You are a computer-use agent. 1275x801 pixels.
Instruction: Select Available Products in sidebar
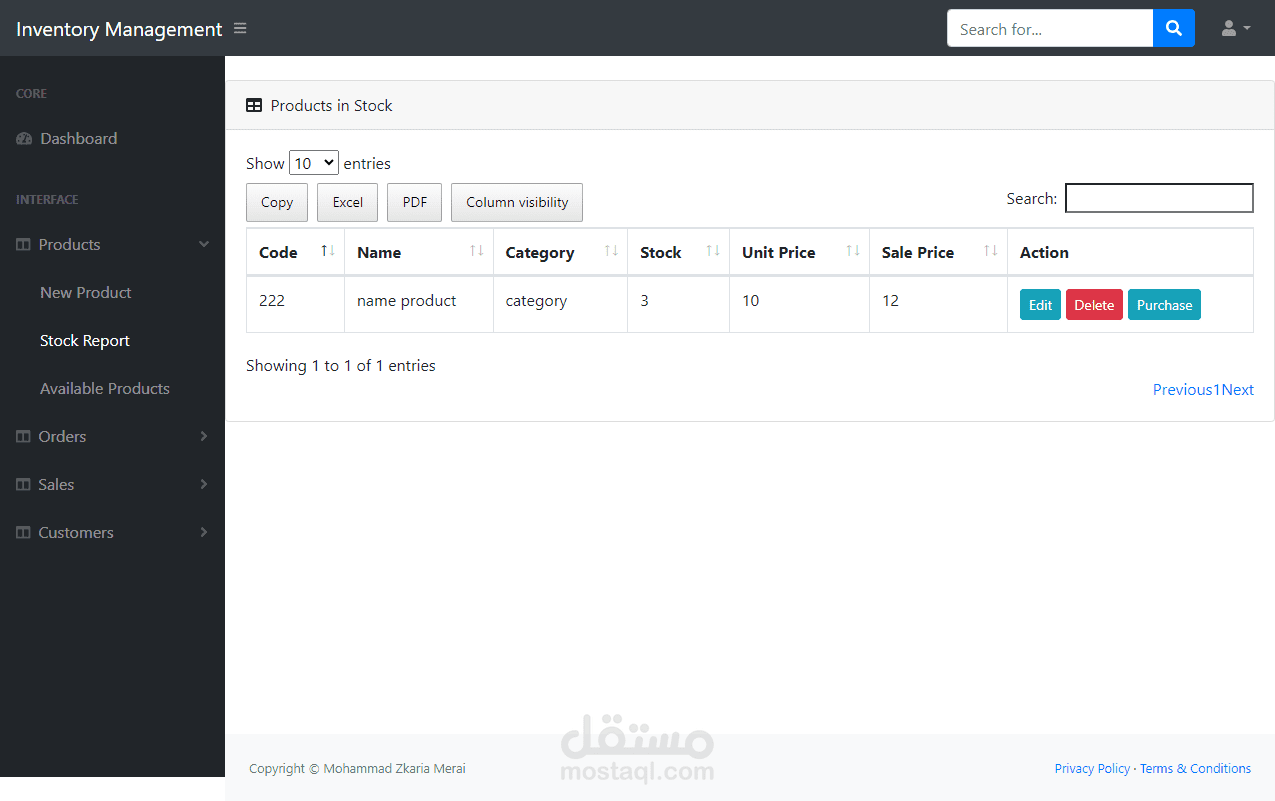pyautogui.click(x=105, y=389)
